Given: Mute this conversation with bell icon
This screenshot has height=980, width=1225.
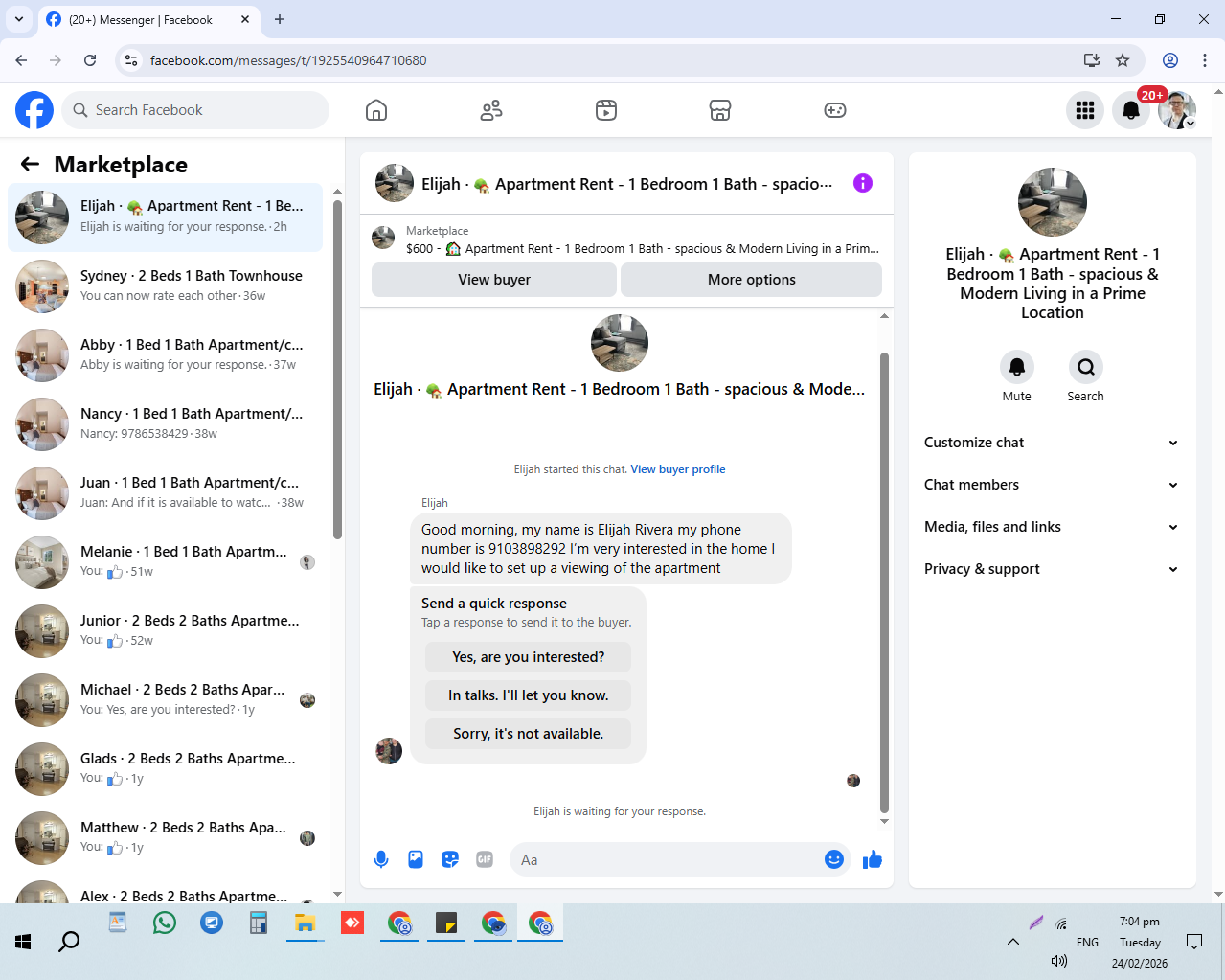Looking at the screenshot, I should point(1017,367).
